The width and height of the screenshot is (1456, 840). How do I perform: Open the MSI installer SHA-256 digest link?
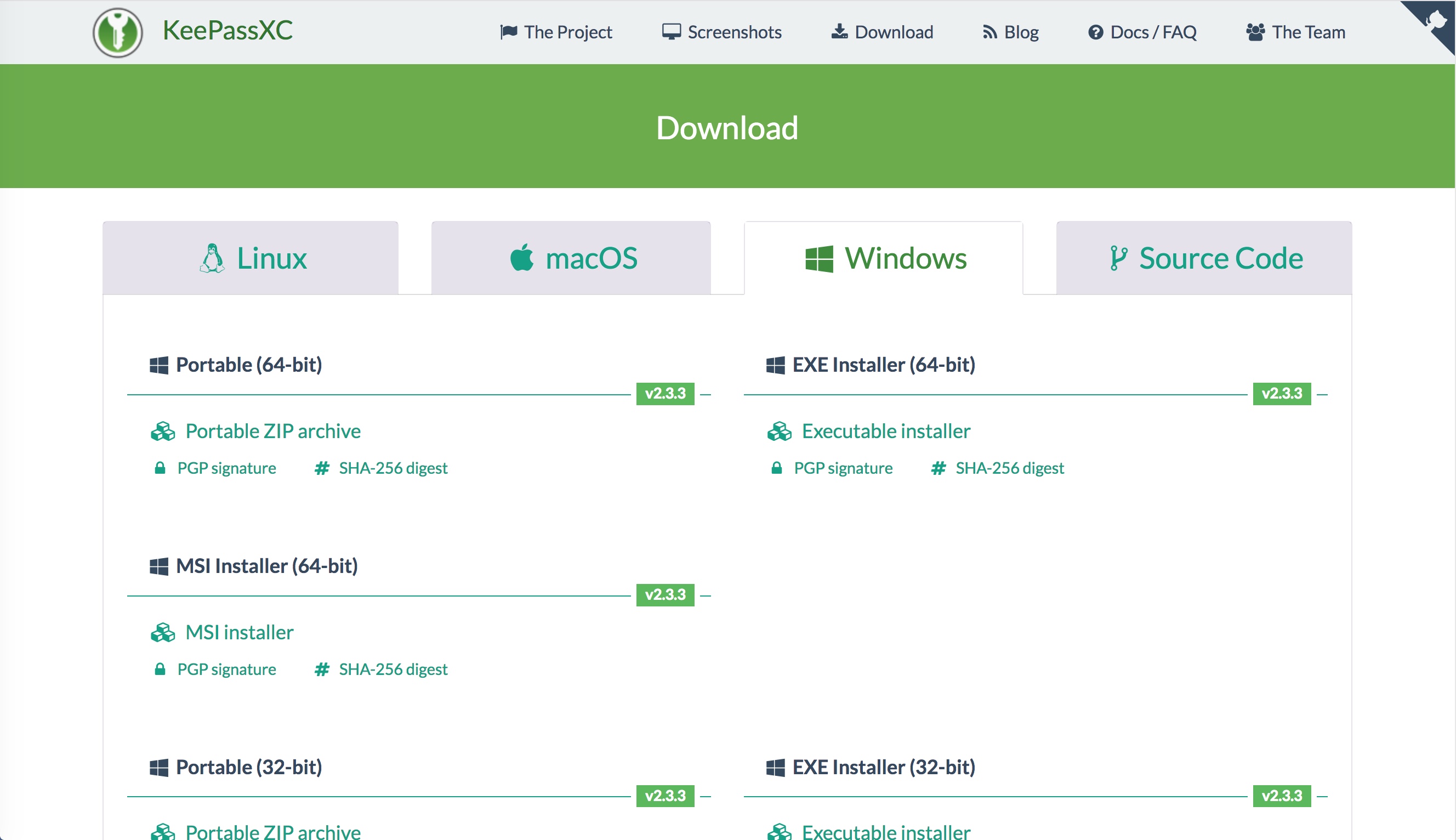pos(393,669)
